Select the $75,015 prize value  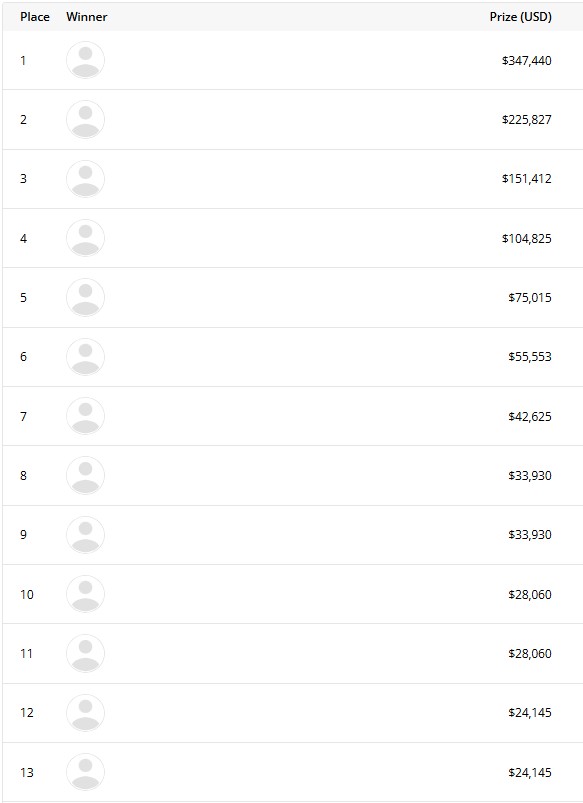click(530, 298)
